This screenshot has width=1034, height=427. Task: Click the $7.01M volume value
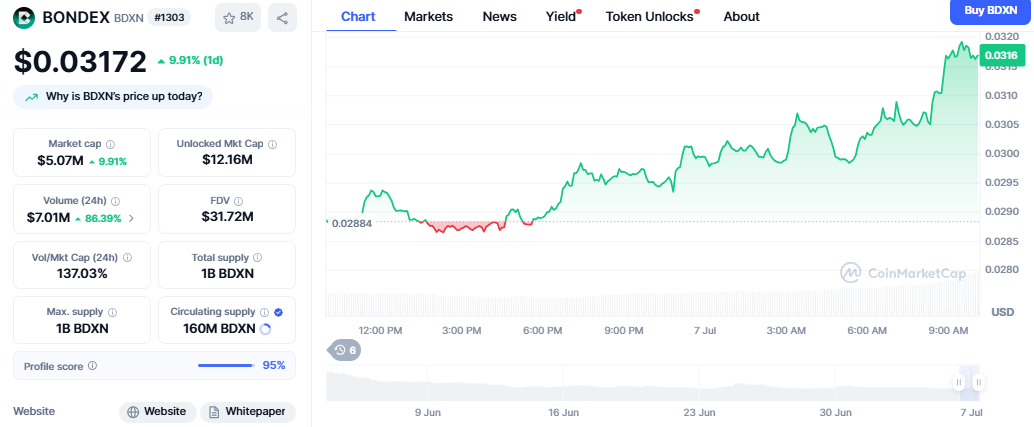pyautogui.click(x=48, y=218)
